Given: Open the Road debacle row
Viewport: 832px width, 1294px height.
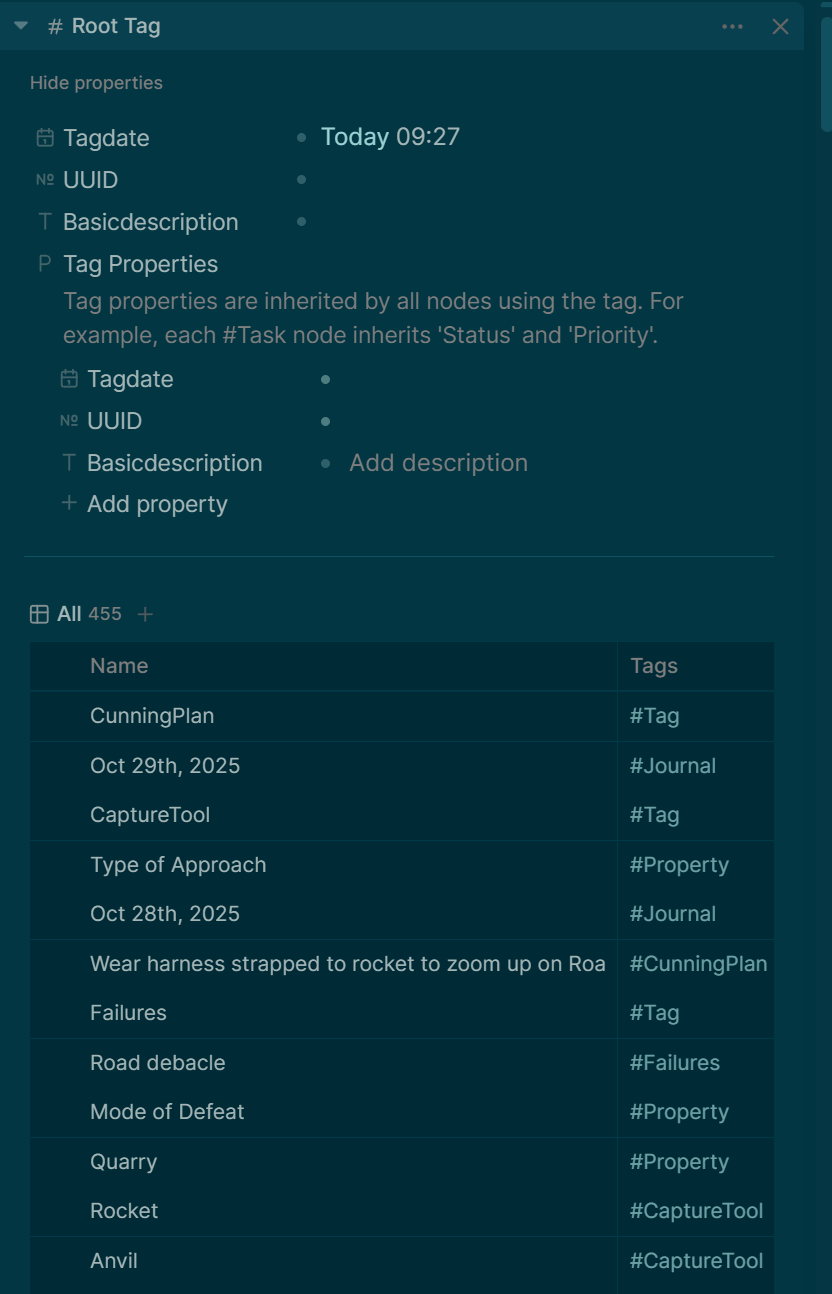Looking at the screenshot, I should 158,1063.
